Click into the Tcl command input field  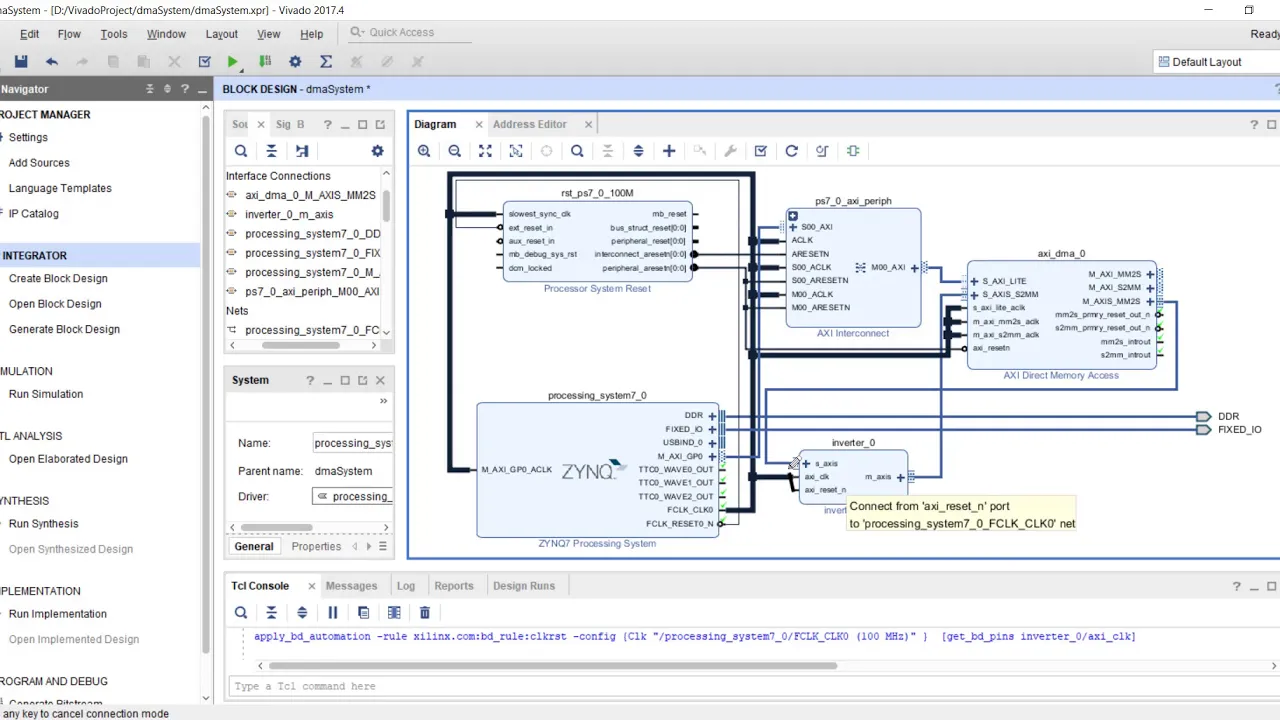754,686
